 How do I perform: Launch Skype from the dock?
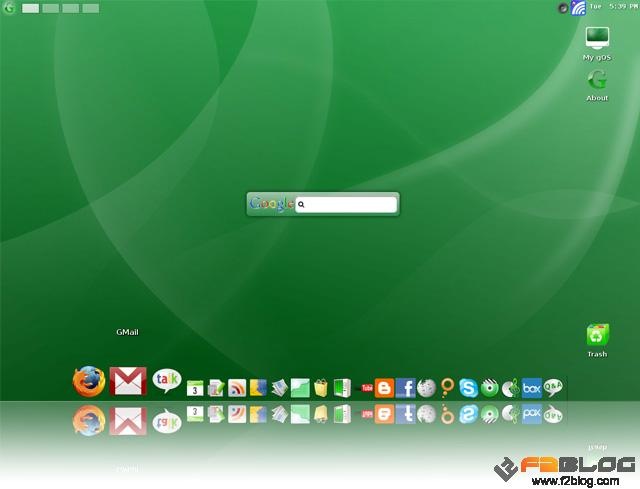468,388
